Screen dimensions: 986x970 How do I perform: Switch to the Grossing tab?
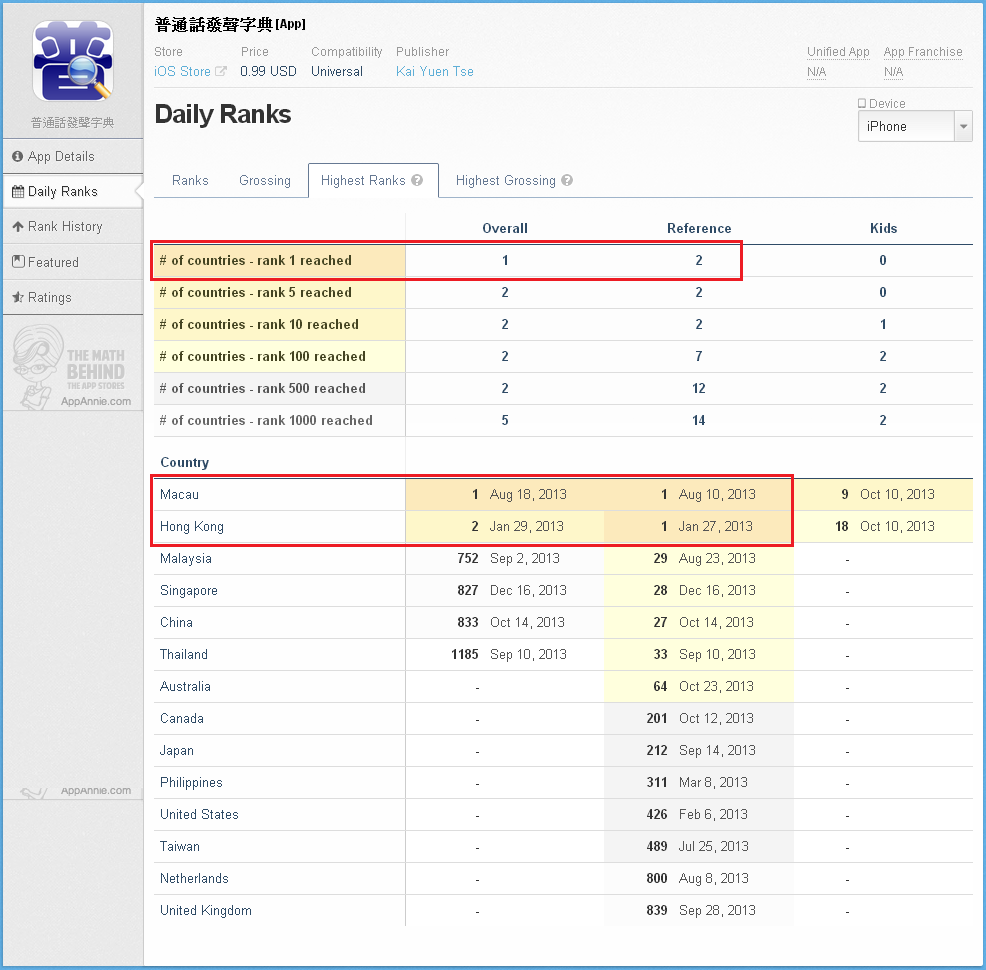pyautogui.click(x=265, y=181)
